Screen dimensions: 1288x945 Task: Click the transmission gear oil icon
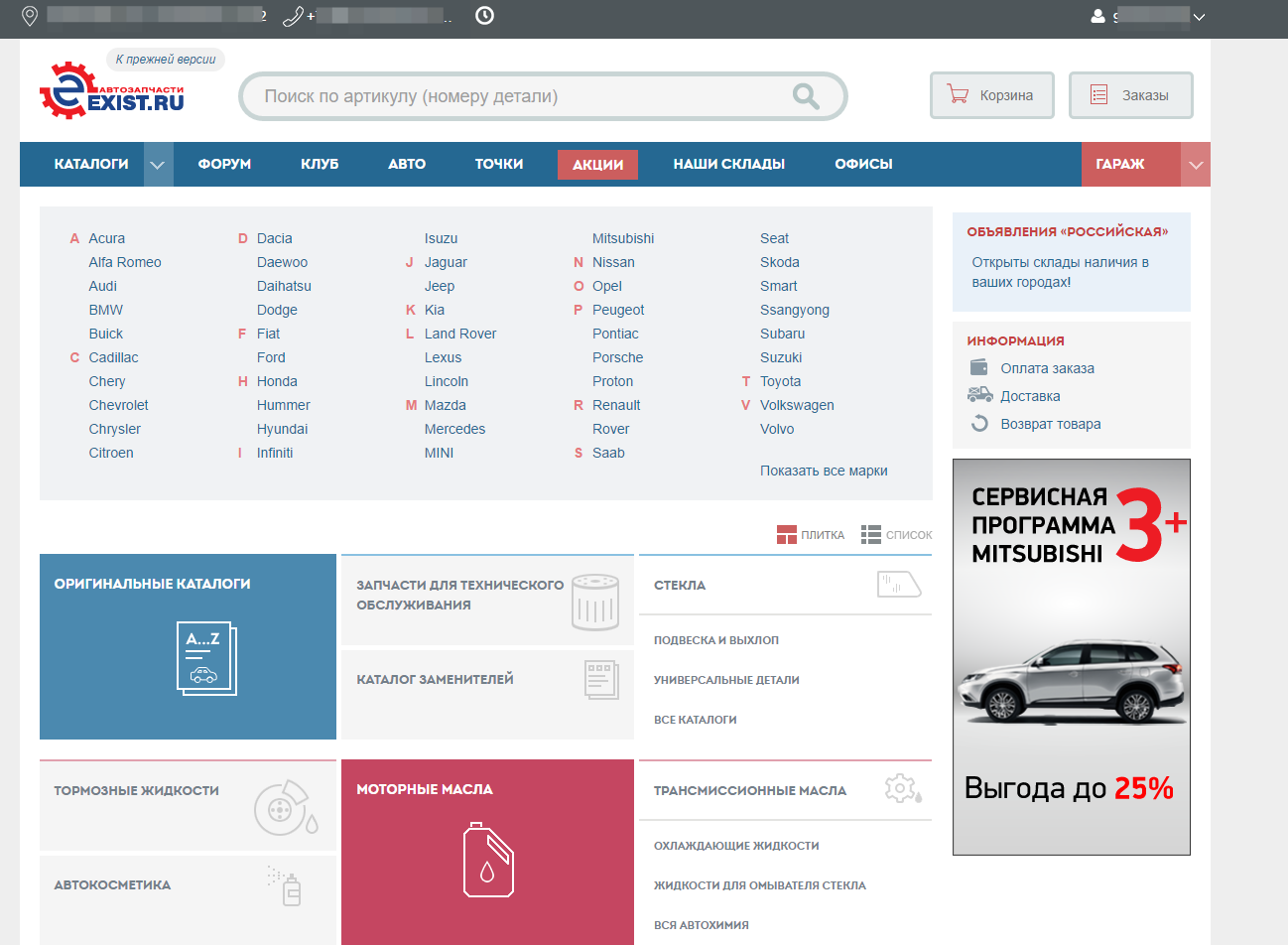[x=903, y=789]
